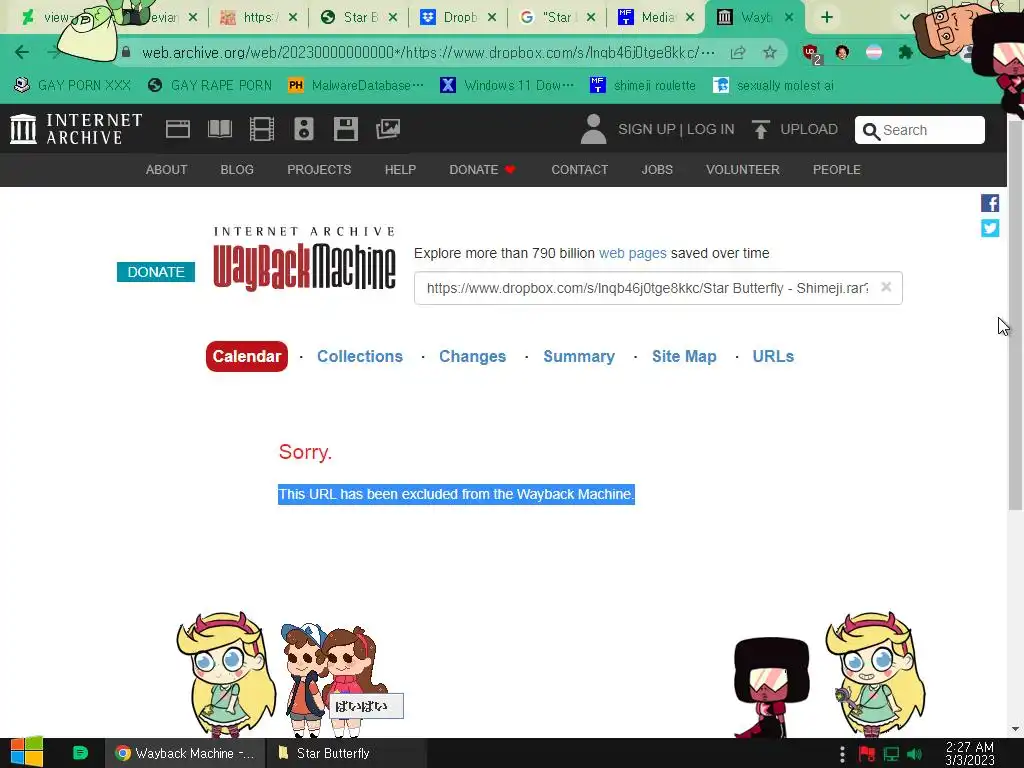This screenshot has height=768, width=1024.
Task: Open the VOLUNTEER menu item
Action: pyautogui.click(x=743, y=170)
